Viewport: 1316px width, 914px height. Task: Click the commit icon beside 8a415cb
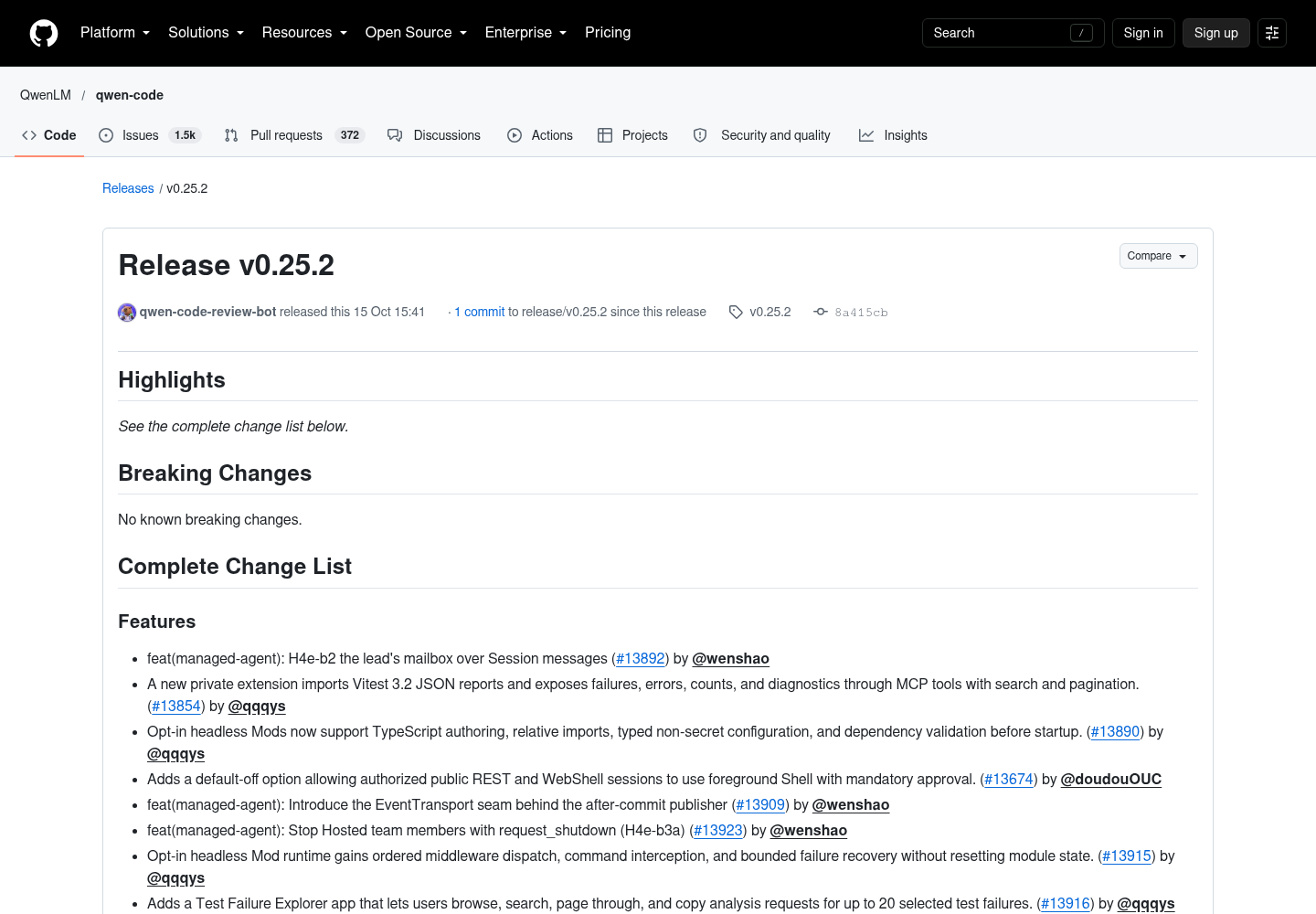pos(821,312)
